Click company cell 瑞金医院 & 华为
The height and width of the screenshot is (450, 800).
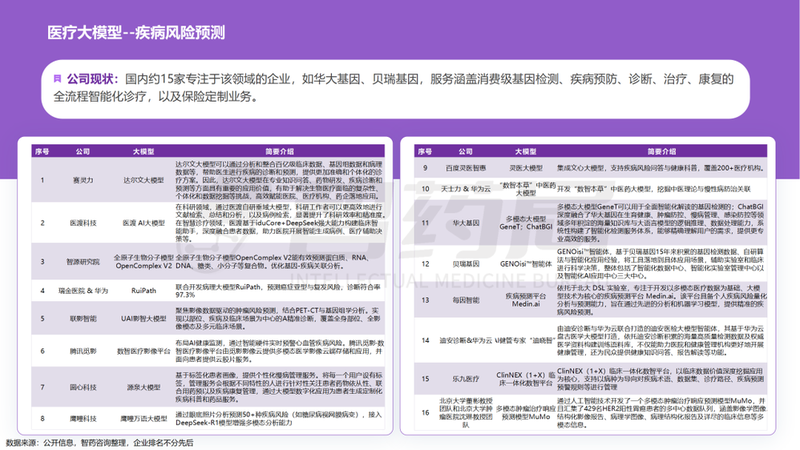83,291
